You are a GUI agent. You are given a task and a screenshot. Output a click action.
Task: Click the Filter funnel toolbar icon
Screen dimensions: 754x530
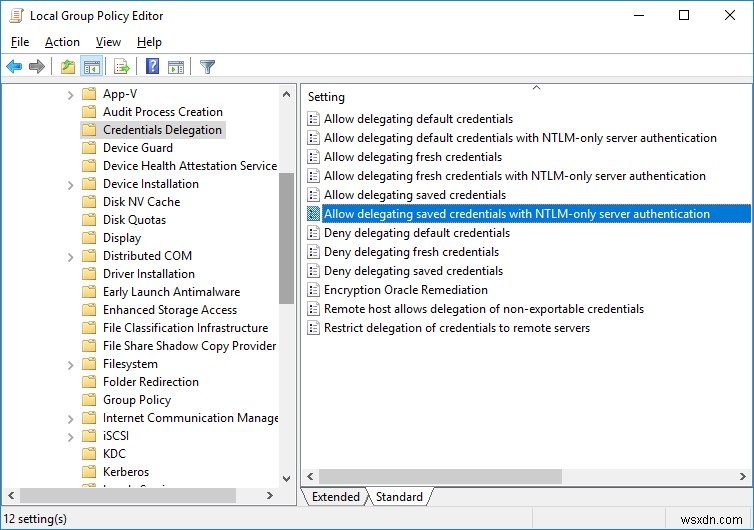coord(207,66)
